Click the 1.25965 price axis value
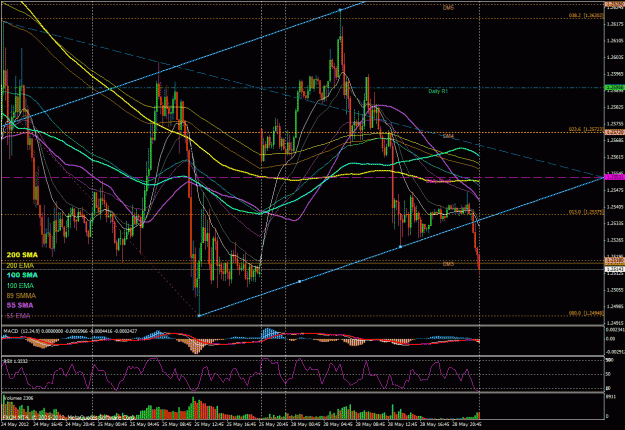625x430 pixels. [x=615, y=74]
